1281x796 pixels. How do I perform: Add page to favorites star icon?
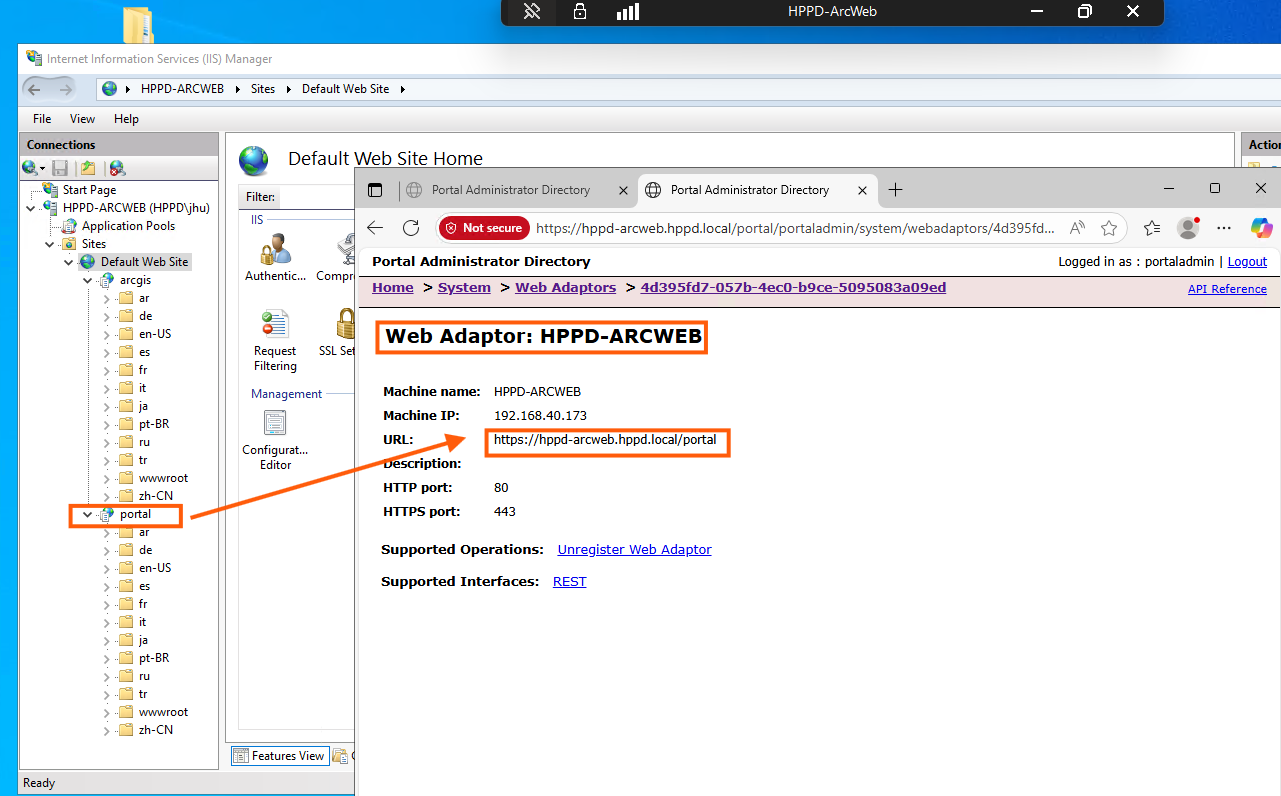(1108, 228)
